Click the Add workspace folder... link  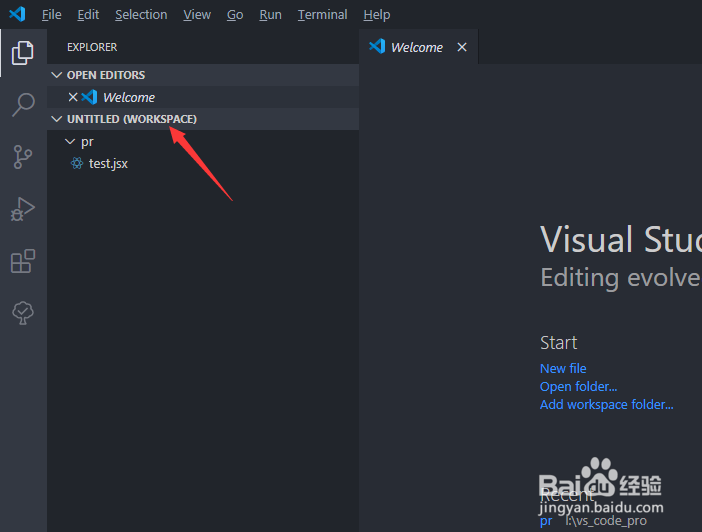tap(606, 405)
